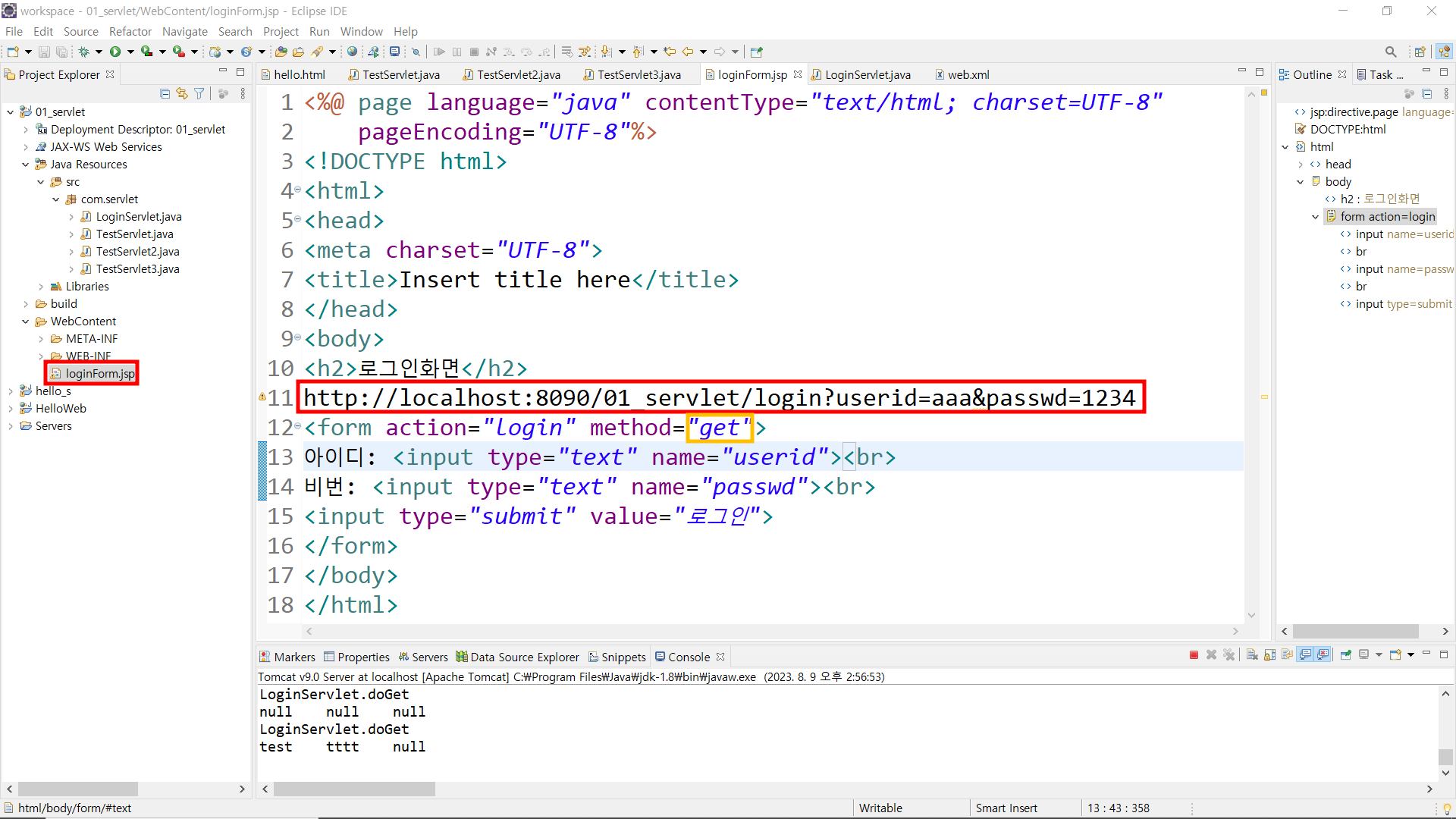Terminate the server with red stop icon
This screenshot has width=1456, height=819.
[1194, 655]
